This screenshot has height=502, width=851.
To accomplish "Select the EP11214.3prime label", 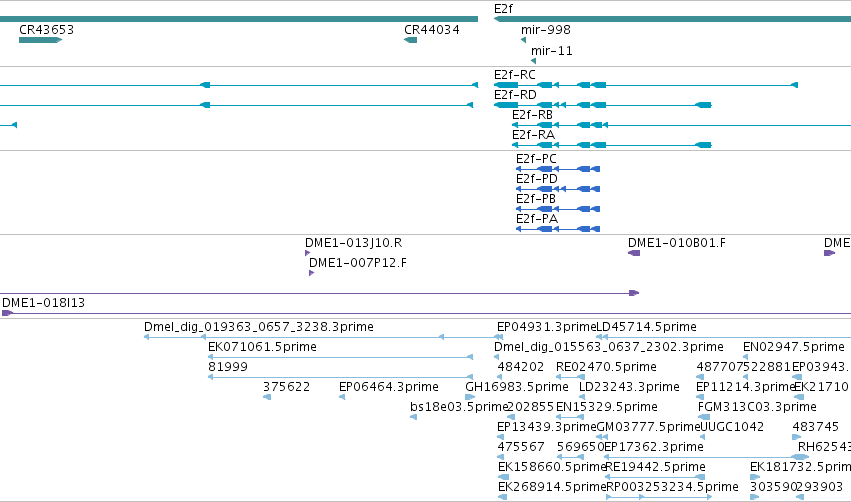I will pyautogui.click(x=745, y=387).
